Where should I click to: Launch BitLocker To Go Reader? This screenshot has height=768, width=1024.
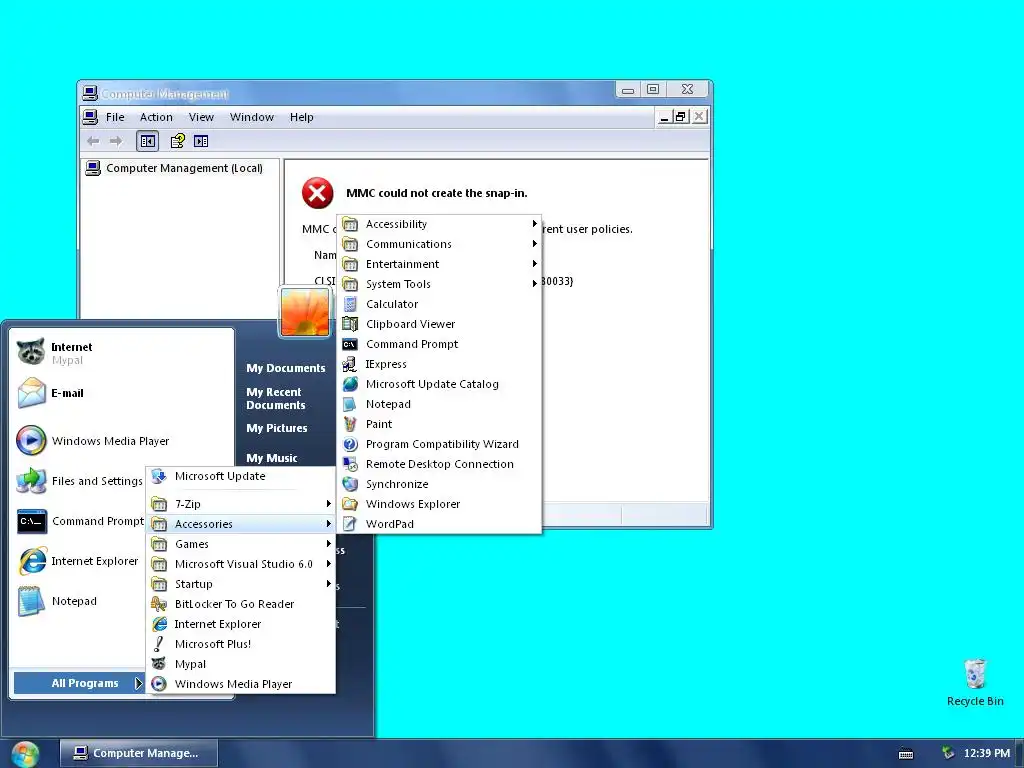click(240, 604)
